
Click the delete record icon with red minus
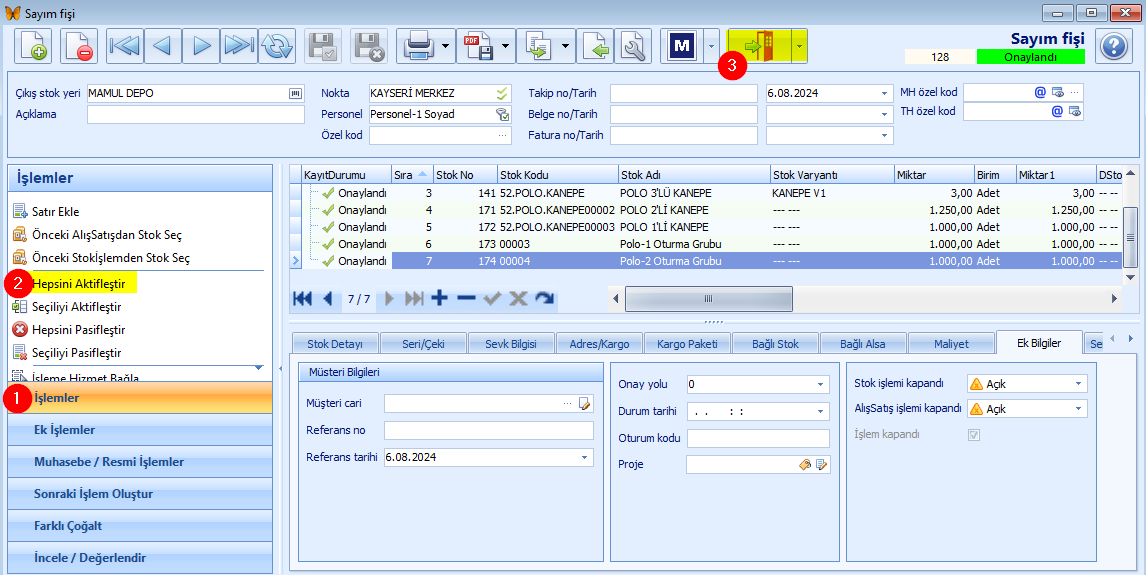tap(79, 46)
